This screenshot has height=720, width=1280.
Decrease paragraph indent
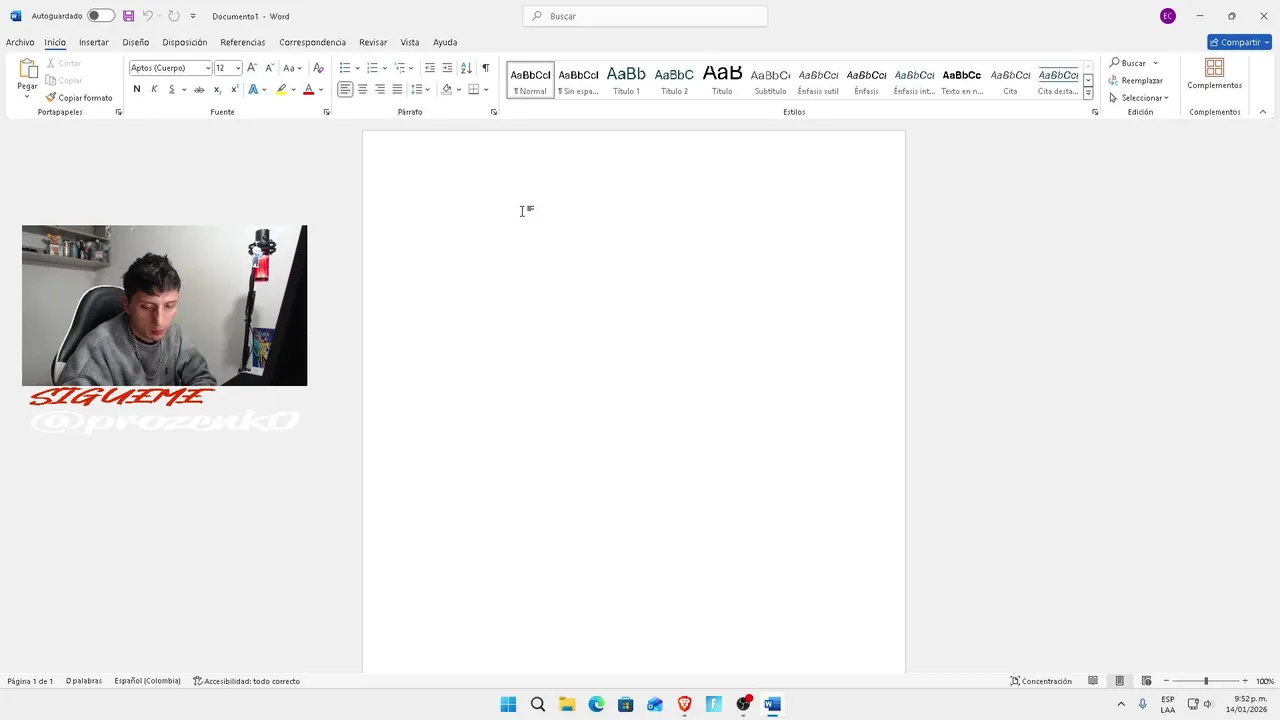click(430, 68)
